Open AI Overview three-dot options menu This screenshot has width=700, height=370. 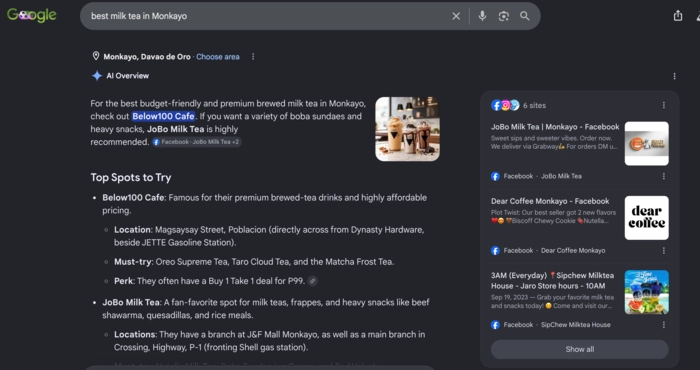tap(674, 76)
